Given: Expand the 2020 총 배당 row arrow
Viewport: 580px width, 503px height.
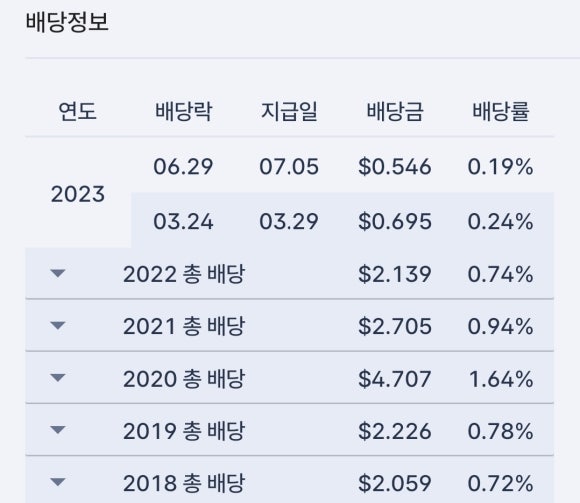Looking at the screenshot, I should point(58,378).
